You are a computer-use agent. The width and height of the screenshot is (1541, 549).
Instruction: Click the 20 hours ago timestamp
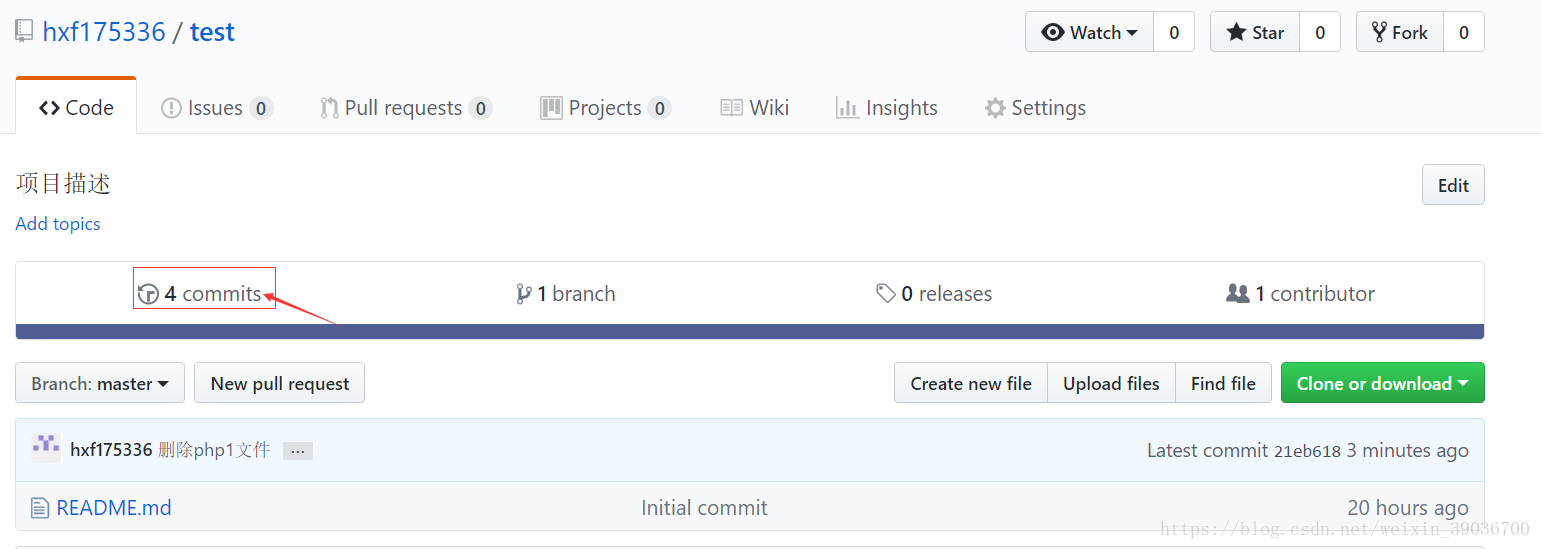1408,508
